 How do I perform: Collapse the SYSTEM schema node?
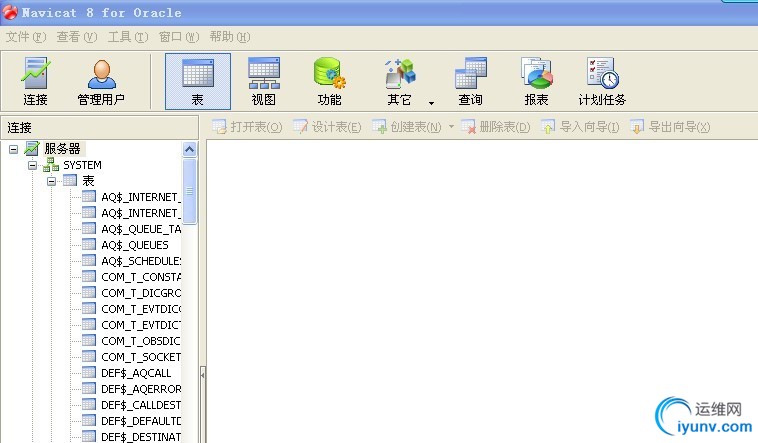click(x=32, y=165)
